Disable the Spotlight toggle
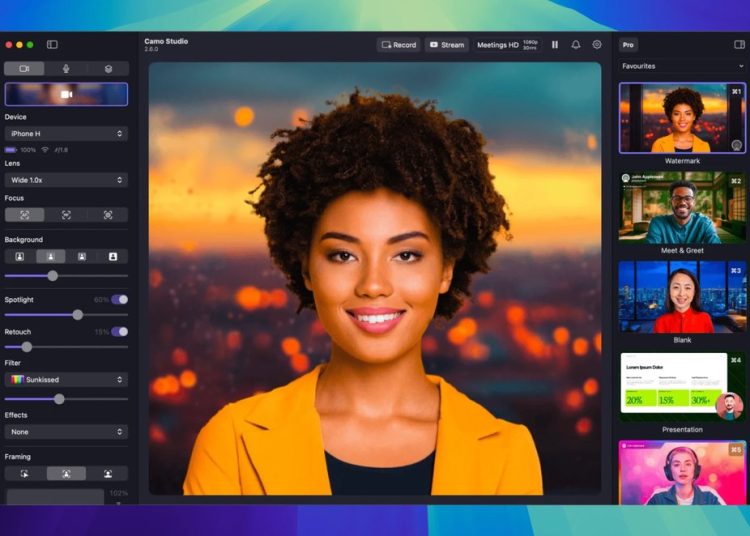 point(120,300)
